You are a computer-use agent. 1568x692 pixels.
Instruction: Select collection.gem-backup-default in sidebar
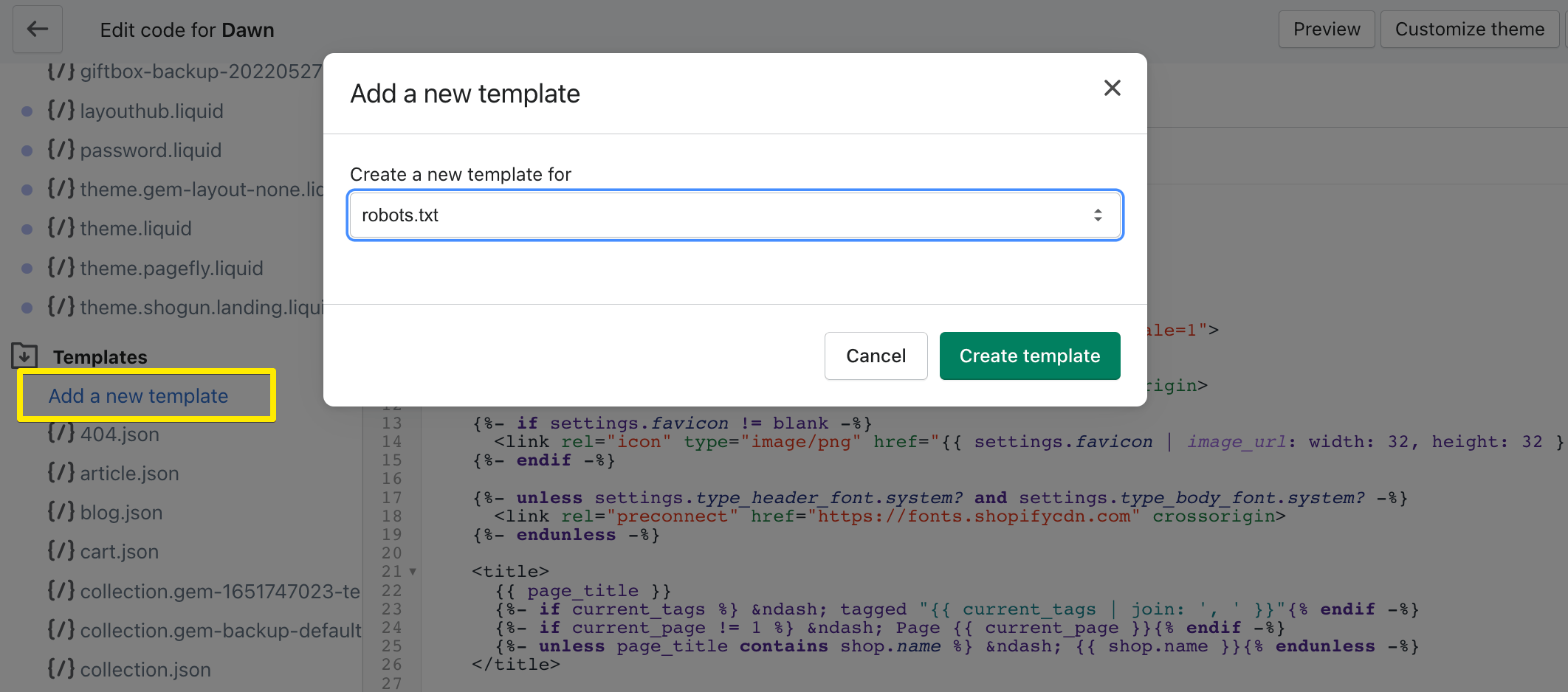220,630
